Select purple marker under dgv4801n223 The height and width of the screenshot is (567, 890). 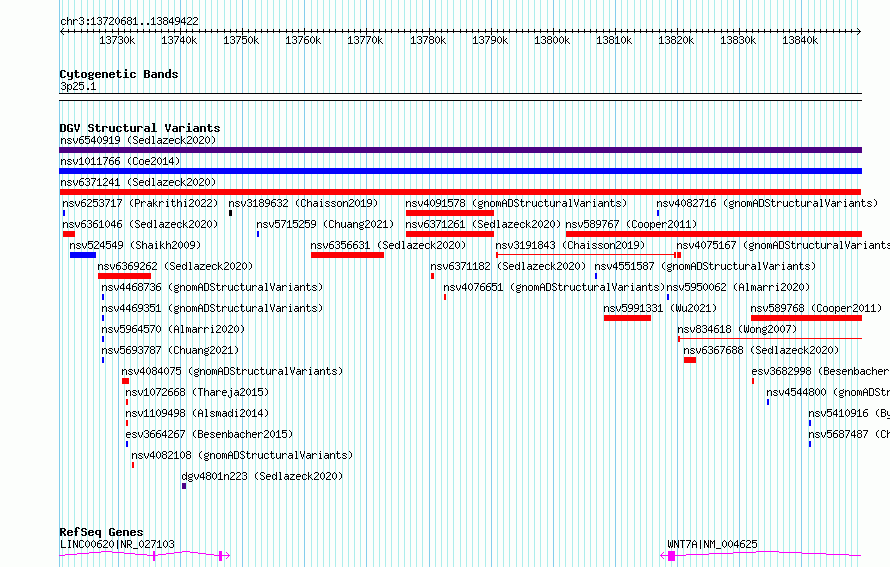click(184, 486)
